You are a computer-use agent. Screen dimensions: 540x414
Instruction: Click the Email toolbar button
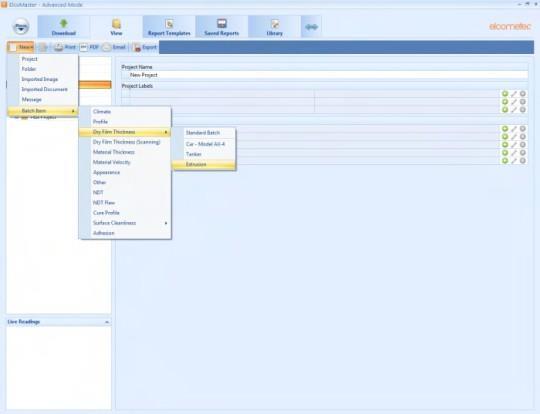[x=114, y=47]
